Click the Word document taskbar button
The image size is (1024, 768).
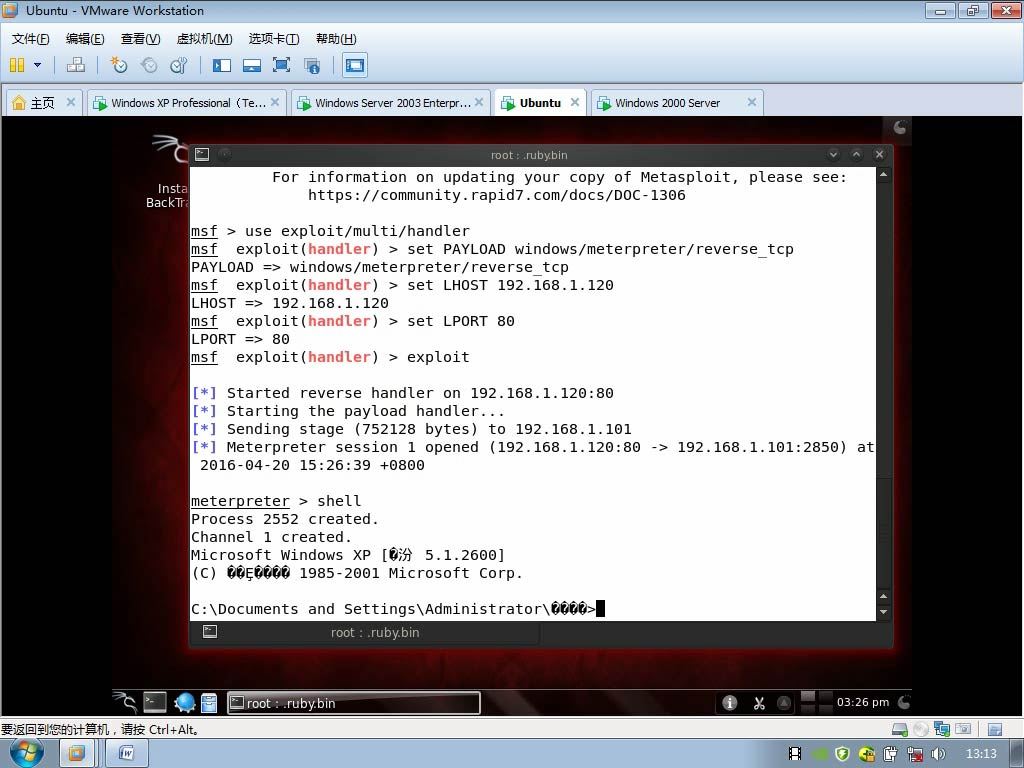(x=126, y=754)
